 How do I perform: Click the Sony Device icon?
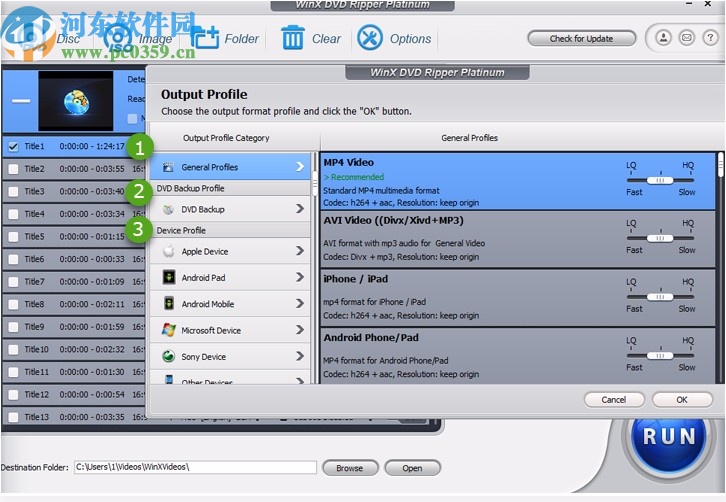click(x=169, y=356)
